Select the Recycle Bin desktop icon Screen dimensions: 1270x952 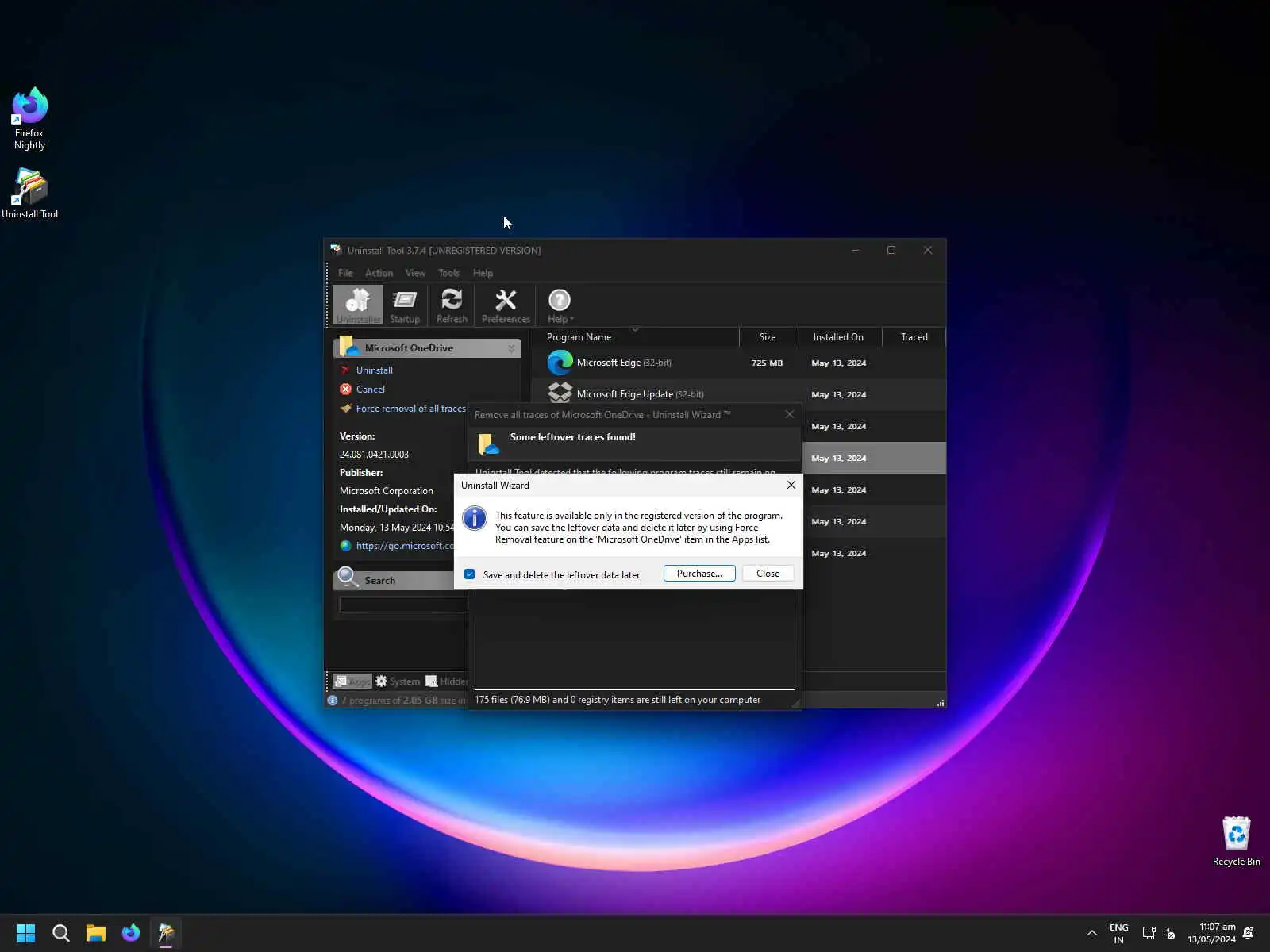pyautogui.click(x=1236, y=841)
